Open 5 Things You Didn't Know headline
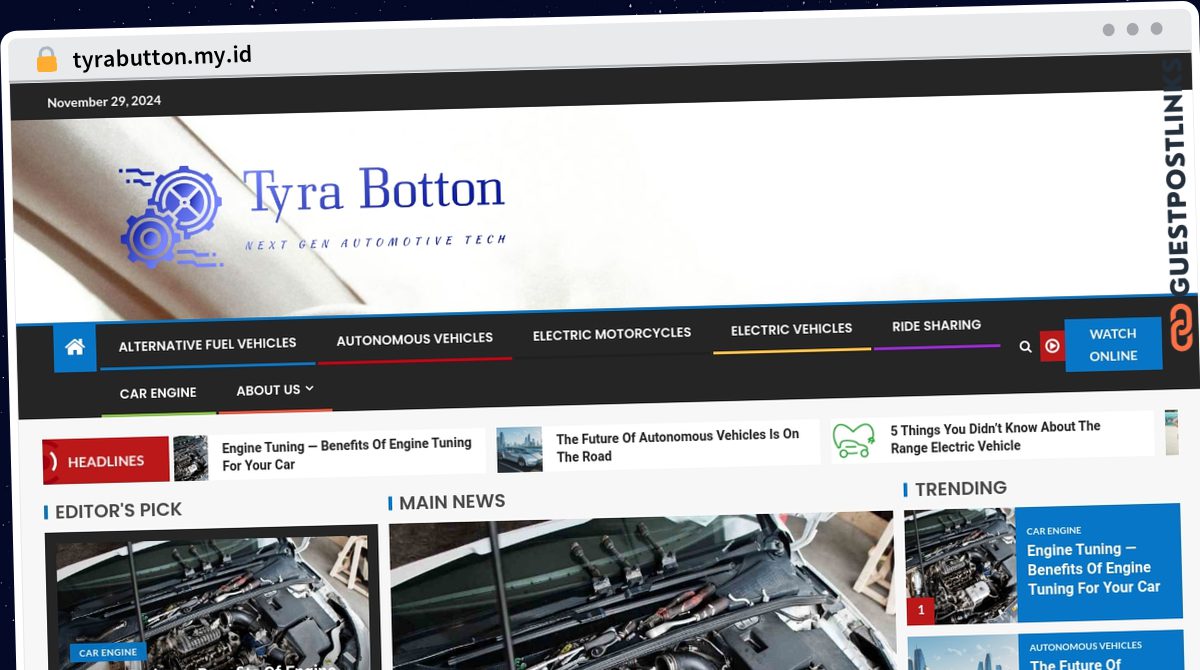Viewport: 1200px width, 670px height. (x=995, y=436)
